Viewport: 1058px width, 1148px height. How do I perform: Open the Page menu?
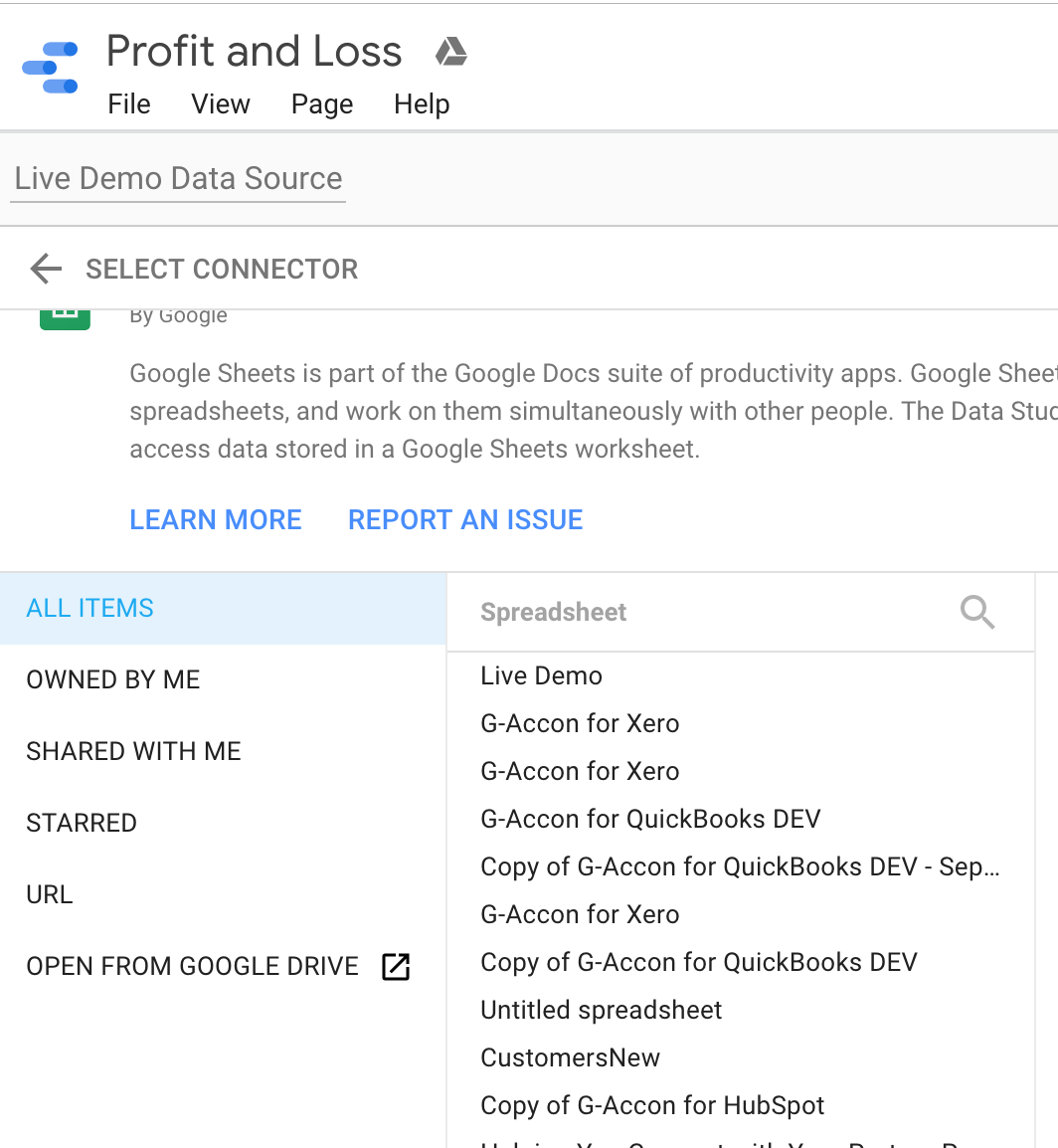(322, 104)
